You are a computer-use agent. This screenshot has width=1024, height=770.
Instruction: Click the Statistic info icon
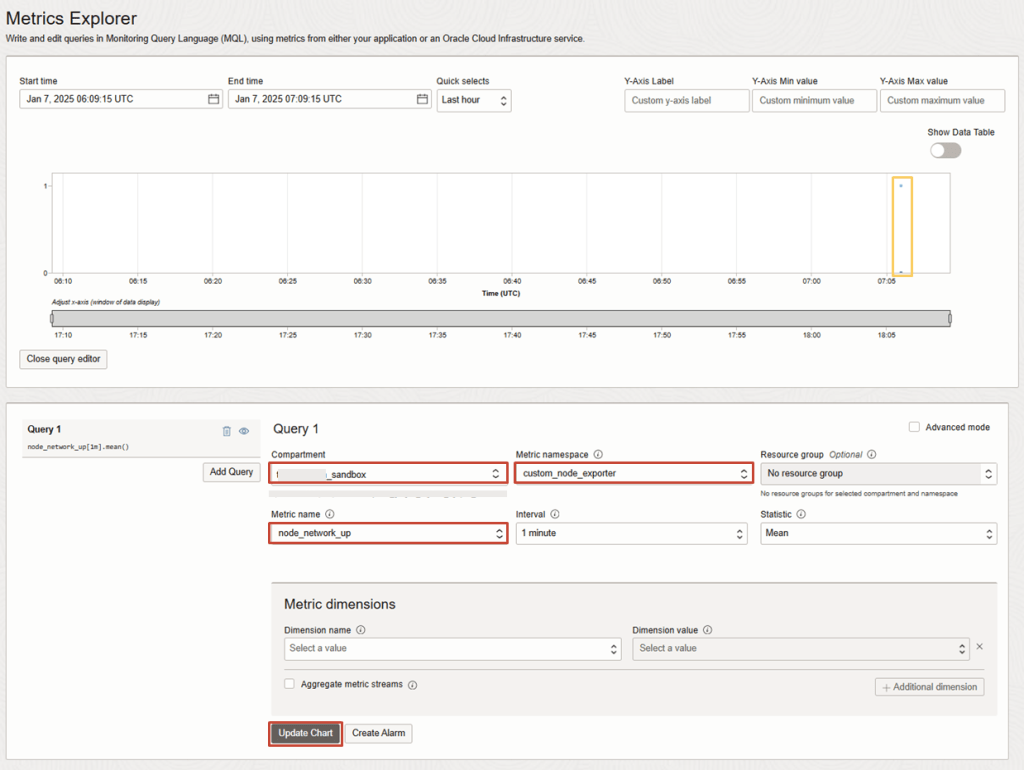coord(801,514)
